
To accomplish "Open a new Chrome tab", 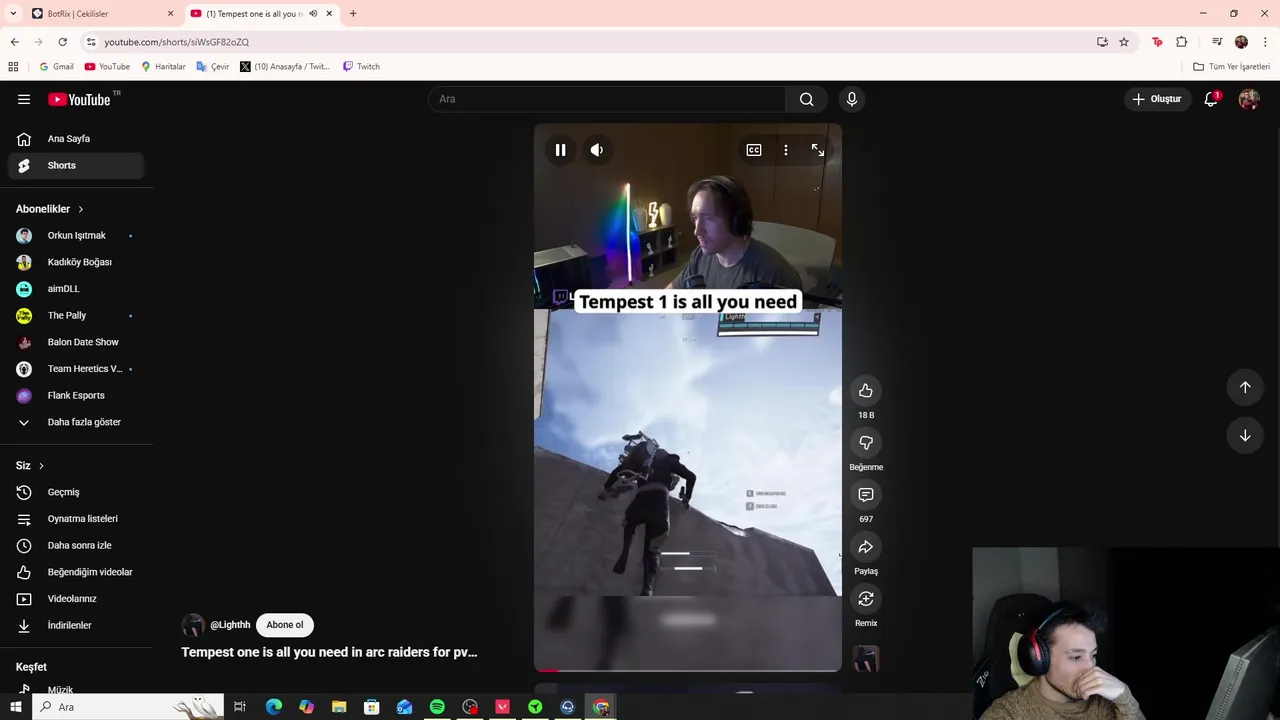I will [x=353, y=13].
